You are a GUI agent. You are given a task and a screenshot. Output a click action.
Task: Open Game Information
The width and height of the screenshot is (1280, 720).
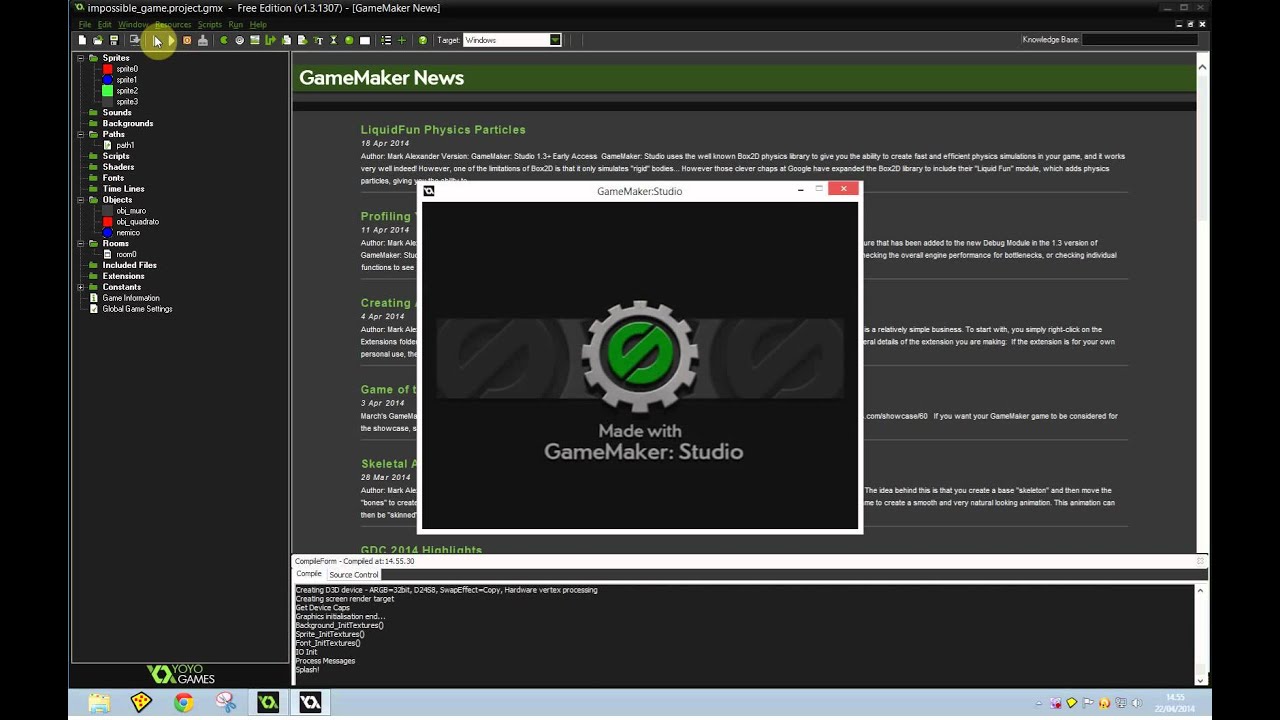point(131,298)
